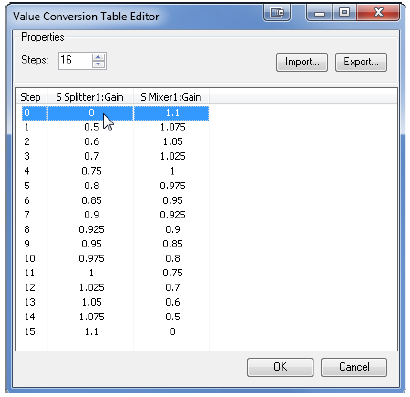Select Splitter1 gain cell in step 14
410x397 pixels.
91,317
